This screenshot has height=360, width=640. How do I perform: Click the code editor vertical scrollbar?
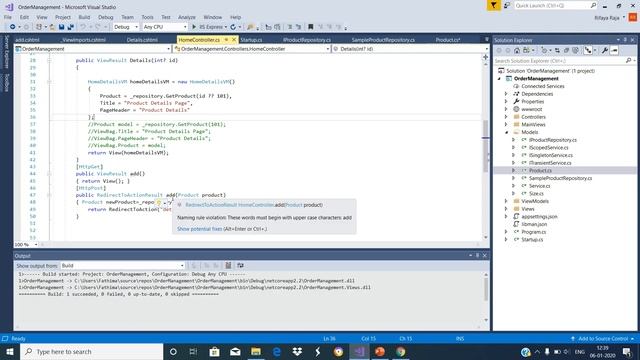click(485, 146)
